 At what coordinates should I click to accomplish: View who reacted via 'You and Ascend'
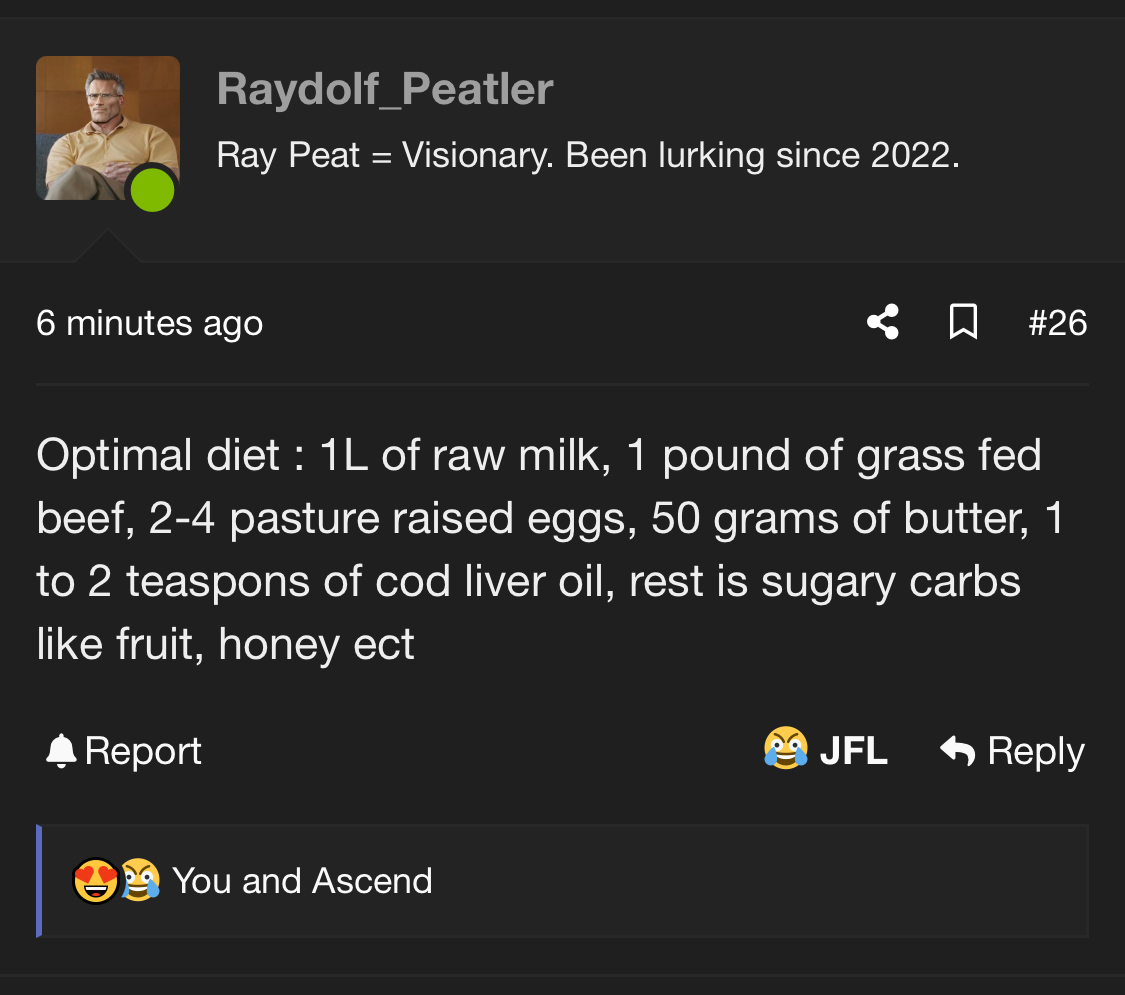click(302, 880)
